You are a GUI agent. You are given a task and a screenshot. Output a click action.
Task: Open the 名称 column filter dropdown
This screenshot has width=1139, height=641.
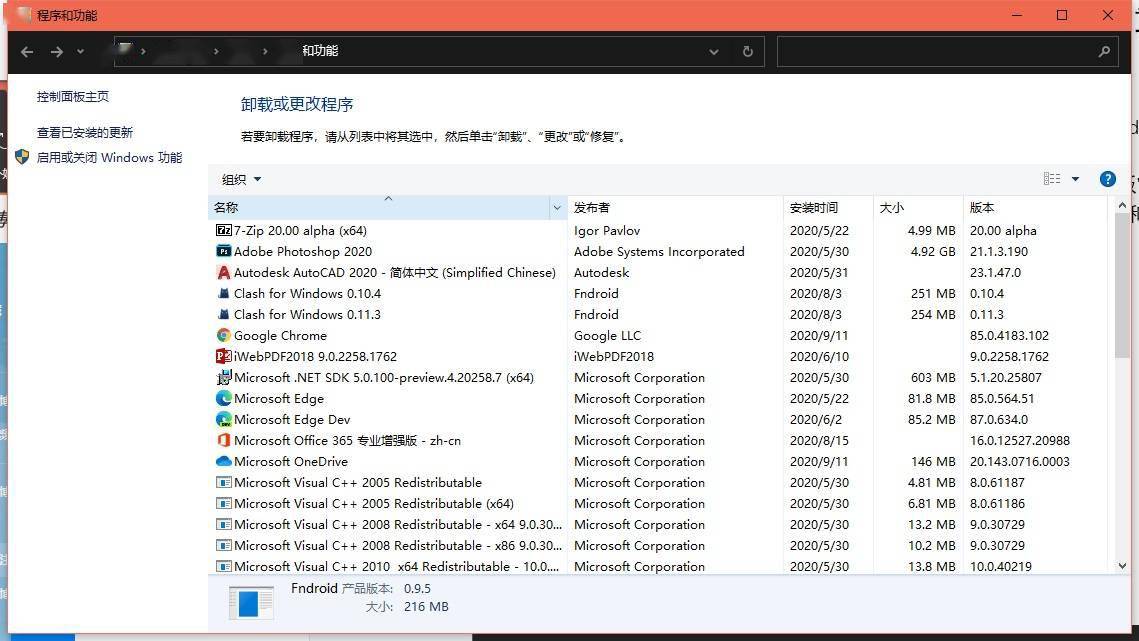pos(557,208)
